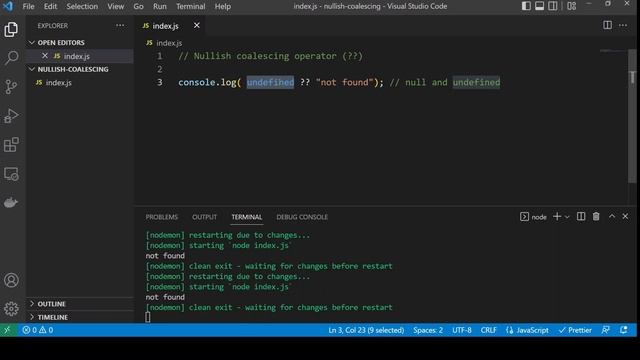Open the remote window status indicator
Viewport: 640px width, 360px height.
tap(8, 330)
